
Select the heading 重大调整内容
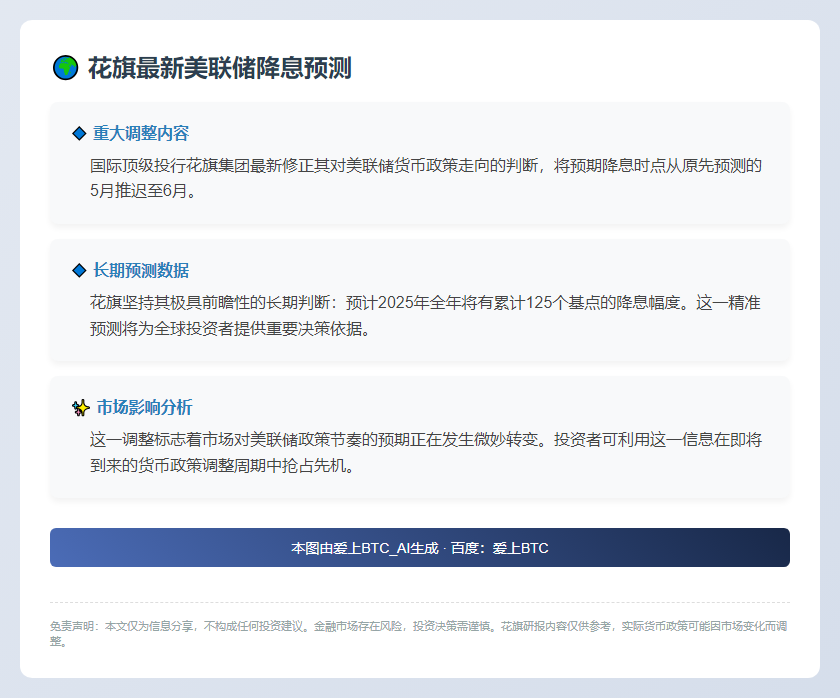[x=141, y=133]
